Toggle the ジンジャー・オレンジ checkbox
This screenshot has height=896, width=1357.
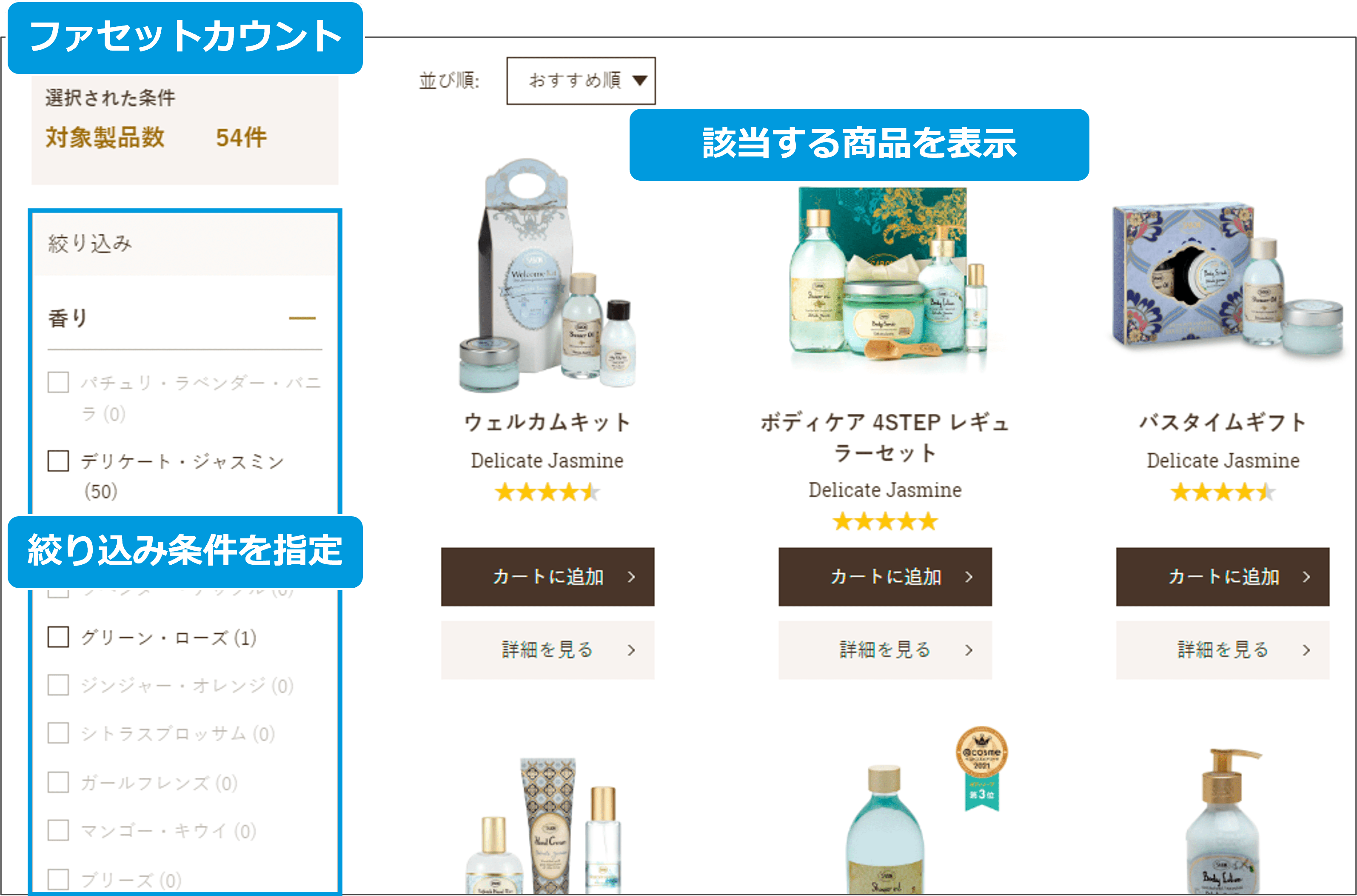point(58,685)
